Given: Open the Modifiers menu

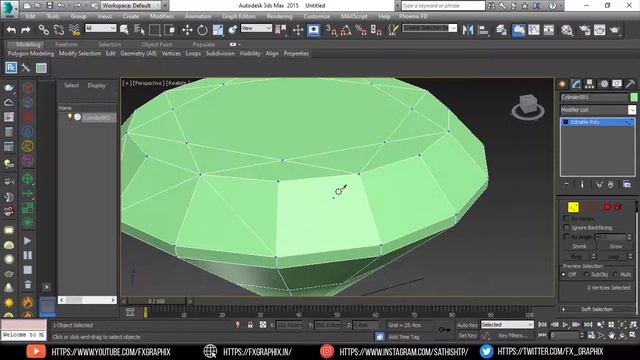Looking at the screenshot, I should coord(162,16).
